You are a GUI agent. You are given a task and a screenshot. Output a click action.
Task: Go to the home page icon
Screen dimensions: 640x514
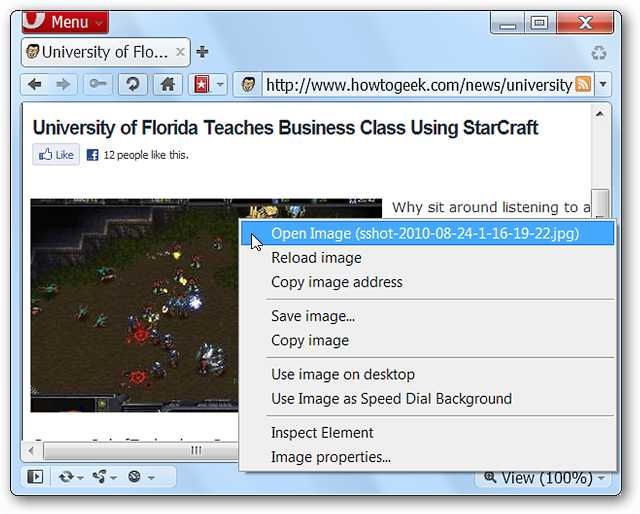[x=167, y=85]
